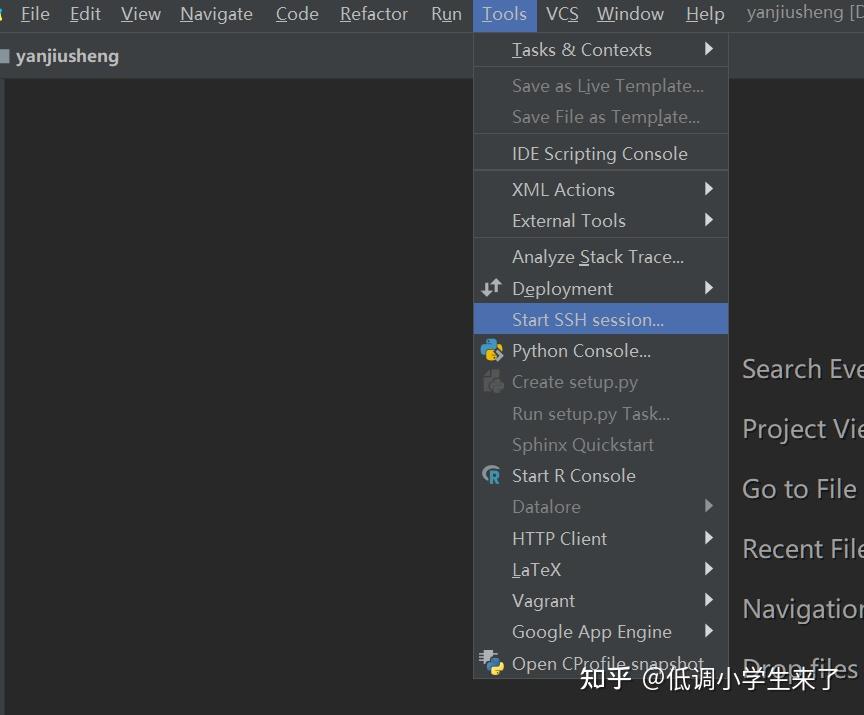Close the highlighted Tools menu
864x715 pixels.
tap(504, 14)
